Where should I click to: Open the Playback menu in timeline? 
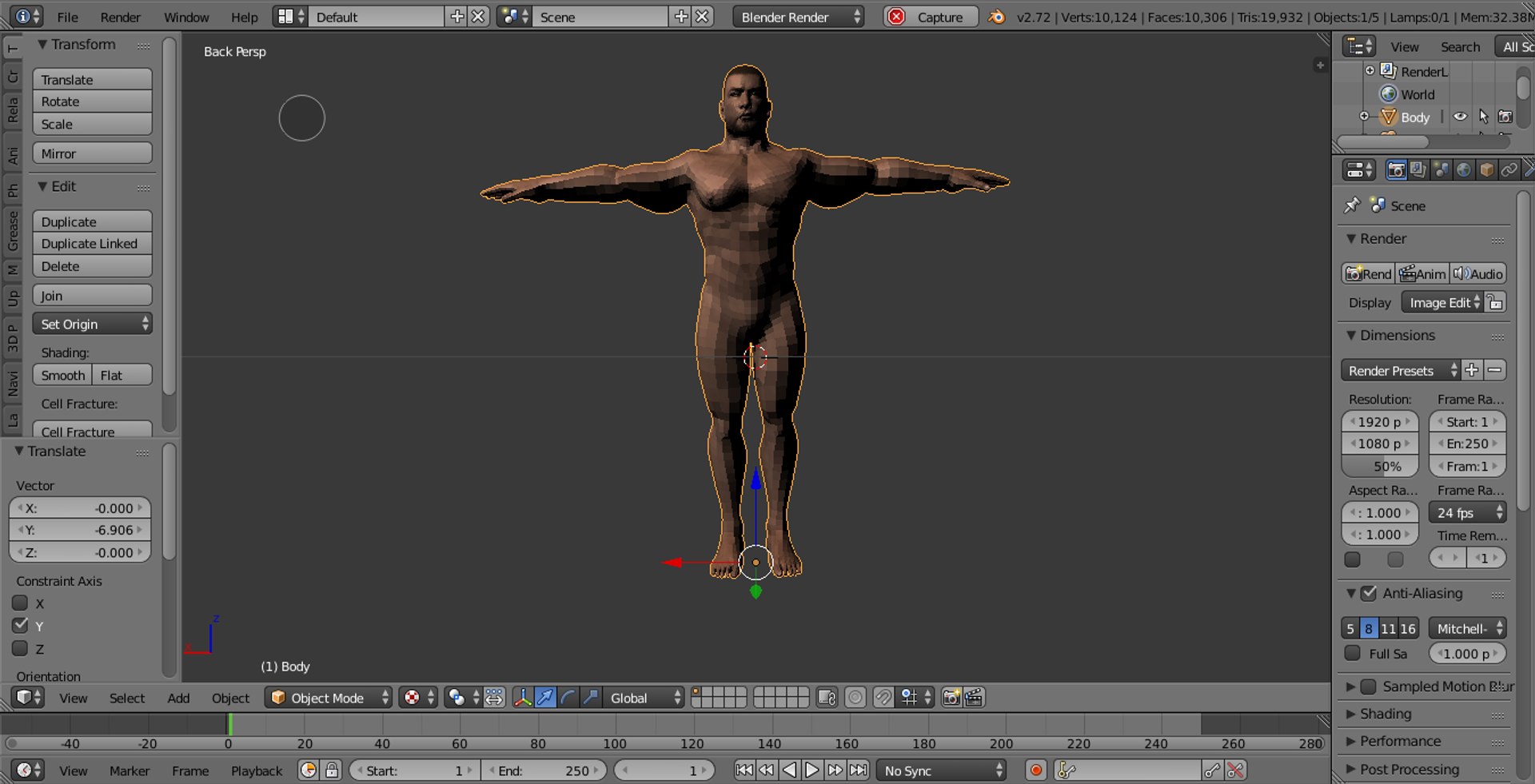[256, 770]
